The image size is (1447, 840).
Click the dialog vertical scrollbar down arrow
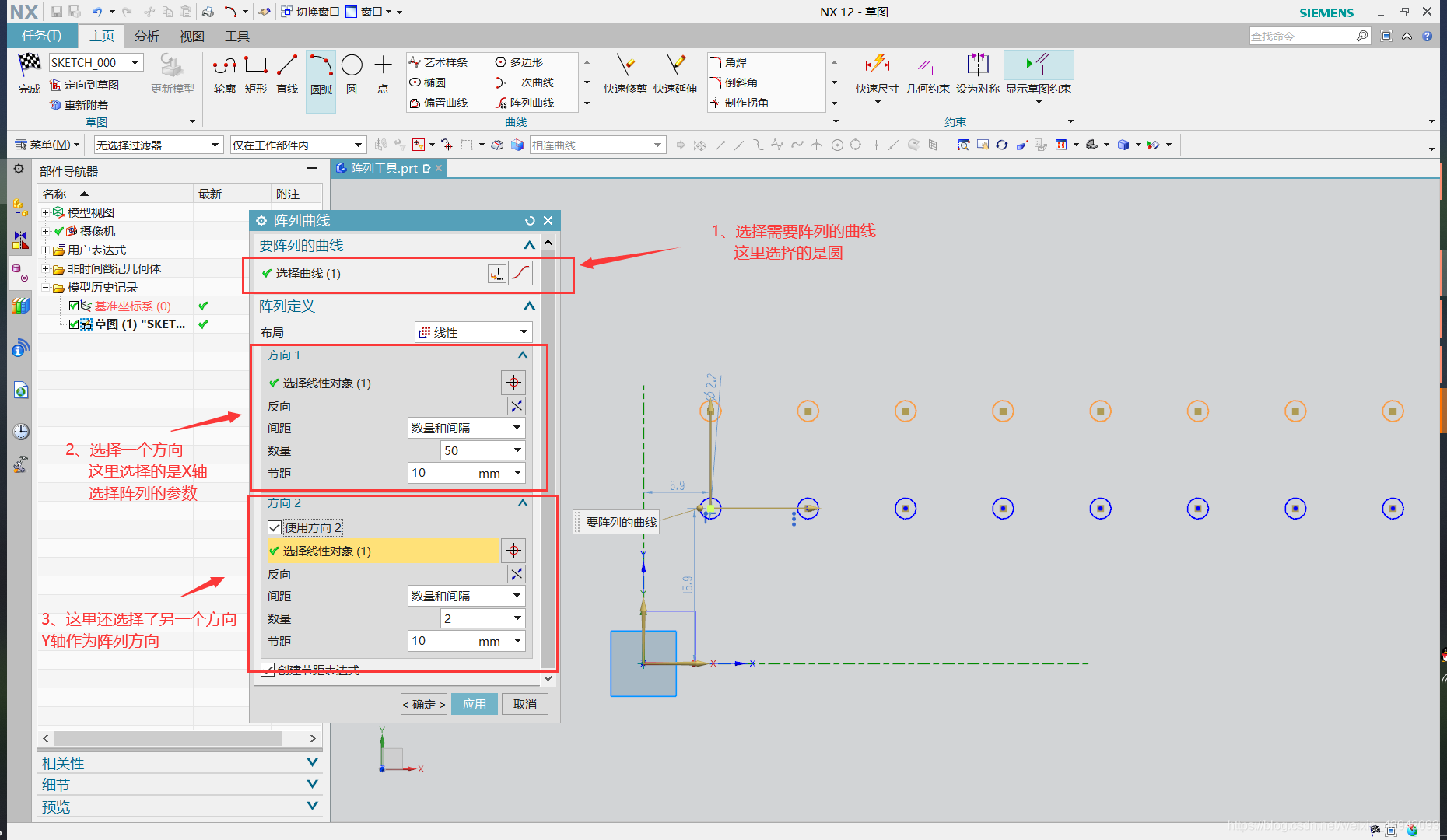pos(548,678)
